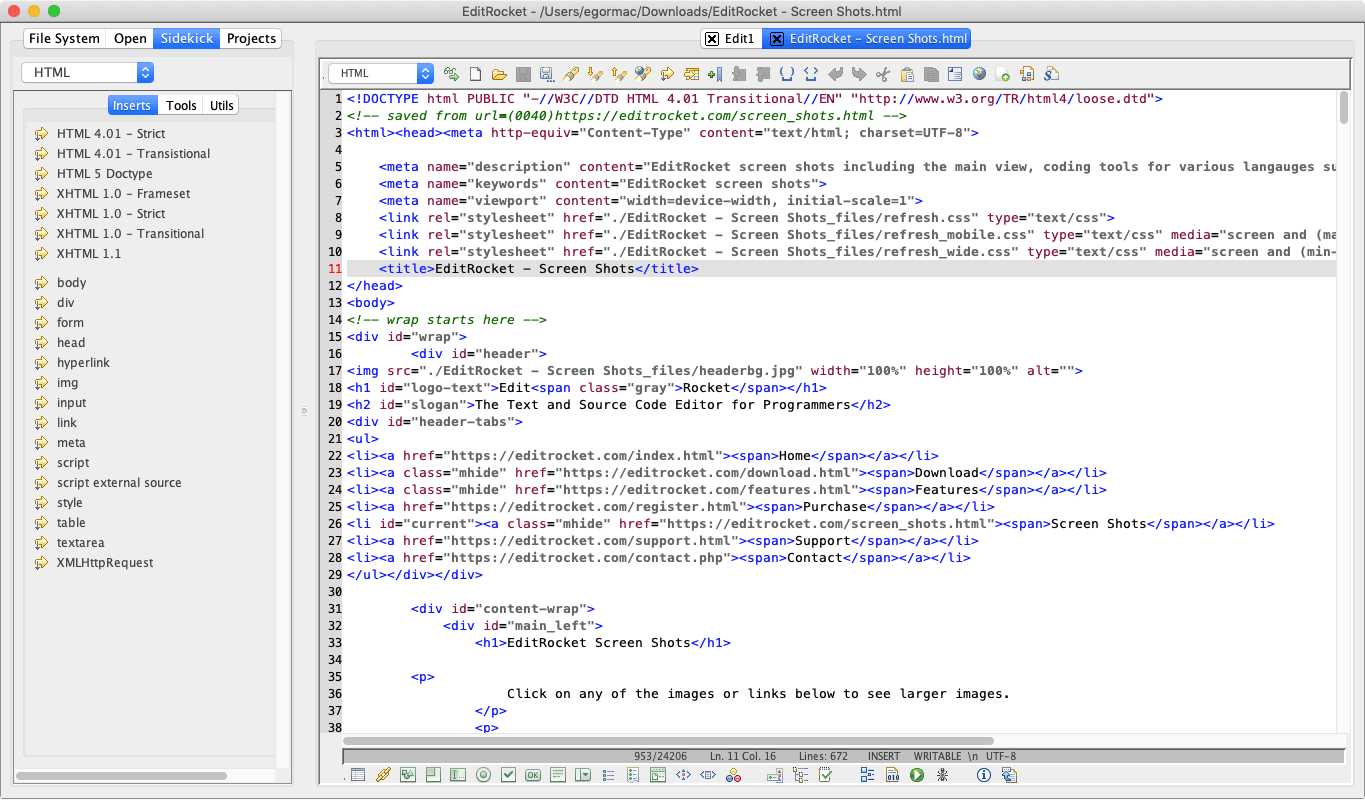The image size is (1365, 800).
Task: Close the Edit1 tab
Action: click(712, 39)
